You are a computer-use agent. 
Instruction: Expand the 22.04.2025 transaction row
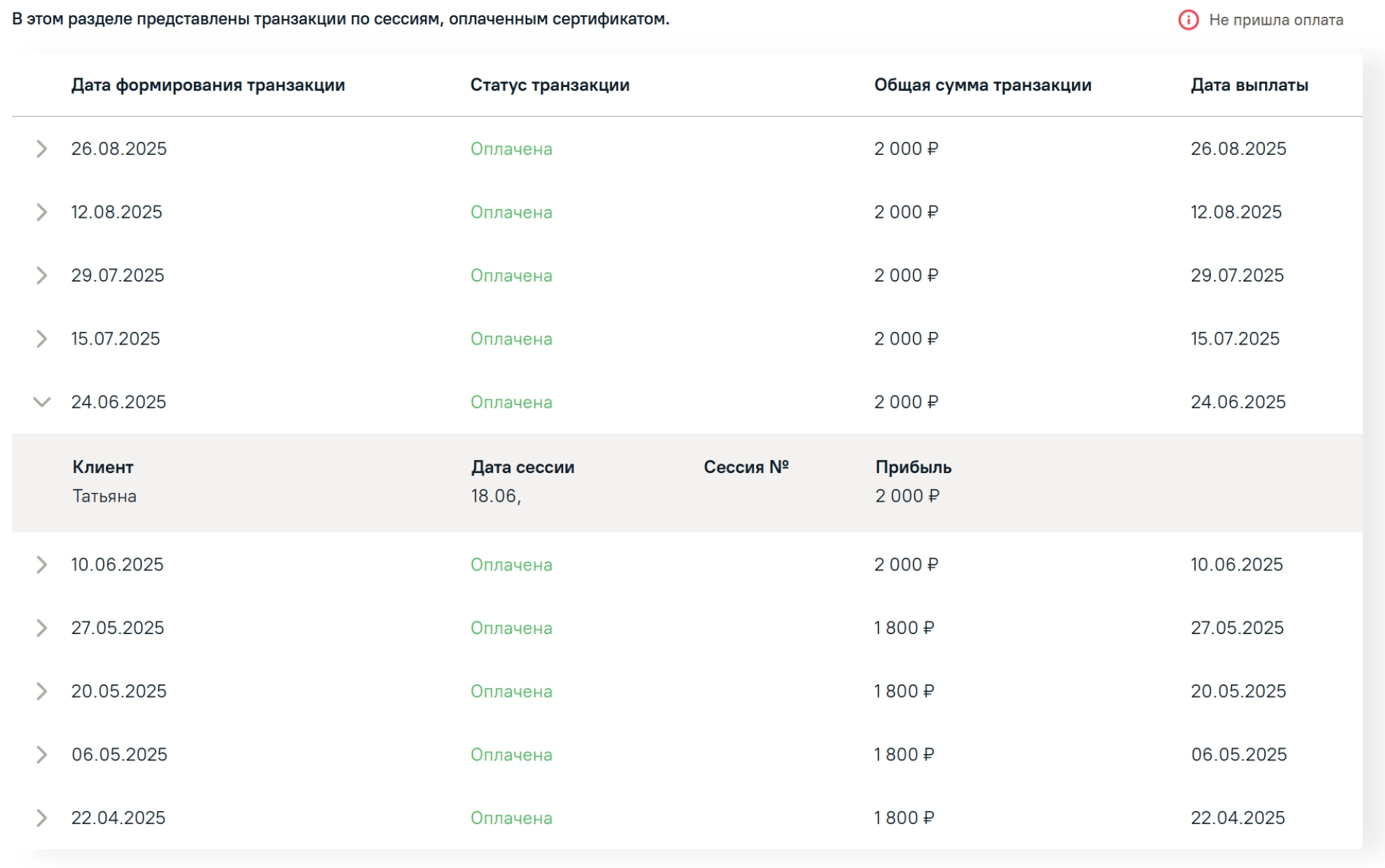tap(42, 818)
